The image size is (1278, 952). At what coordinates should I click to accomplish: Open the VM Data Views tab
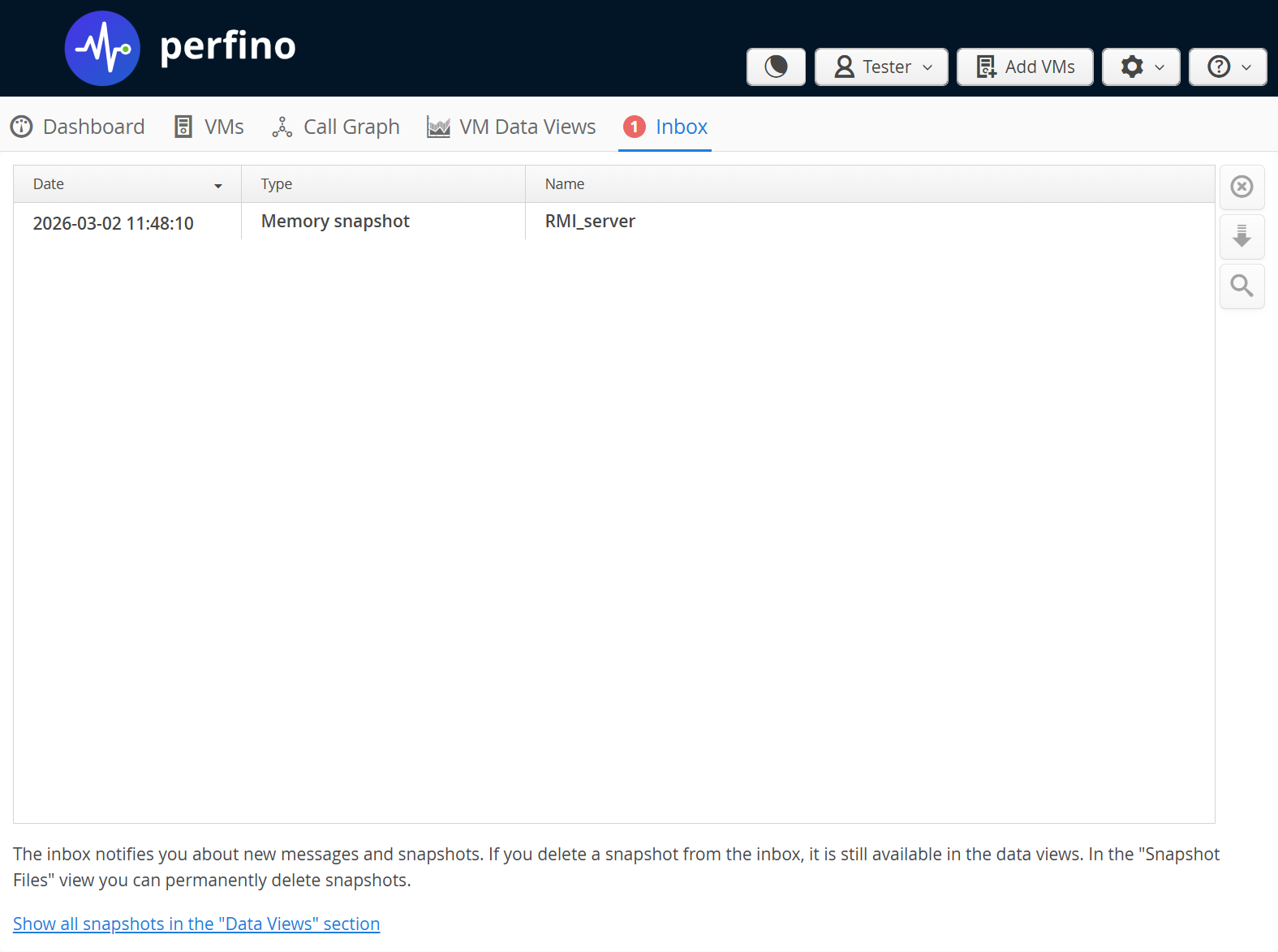coord(511,127)
